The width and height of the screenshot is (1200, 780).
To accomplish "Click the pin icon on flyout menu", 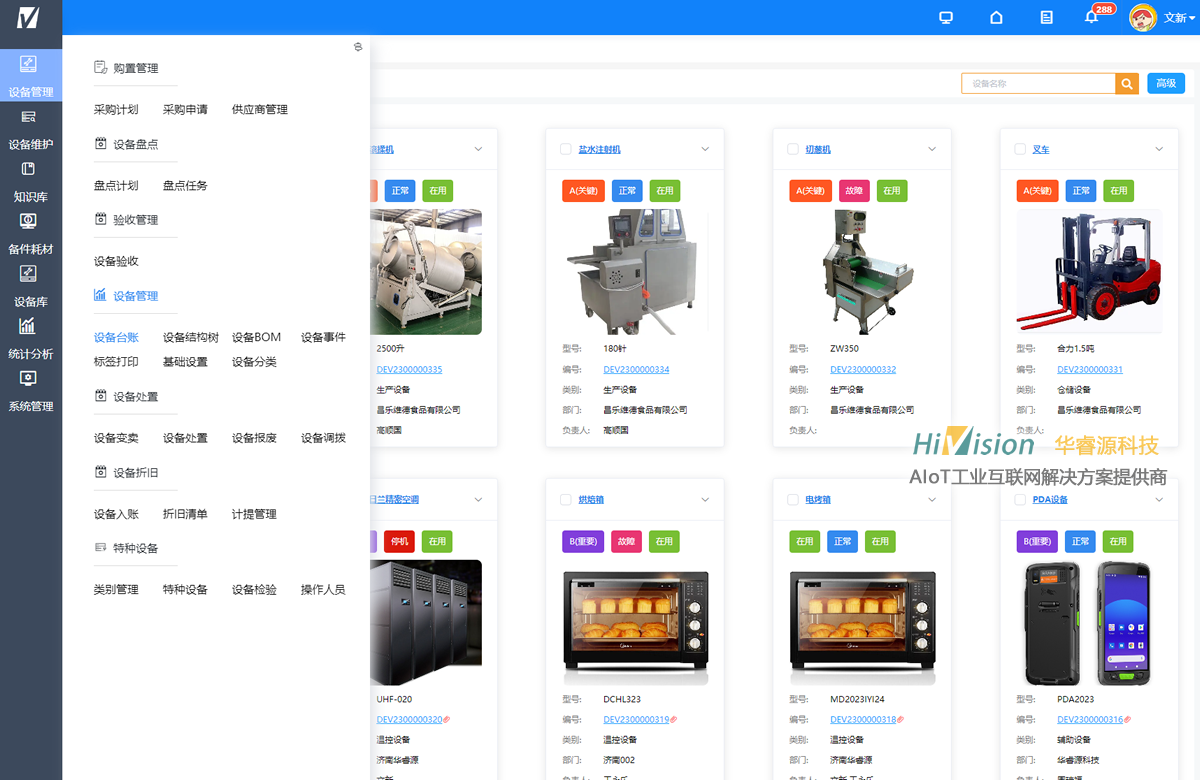I will pyautogui.click(x=358, y=48).
